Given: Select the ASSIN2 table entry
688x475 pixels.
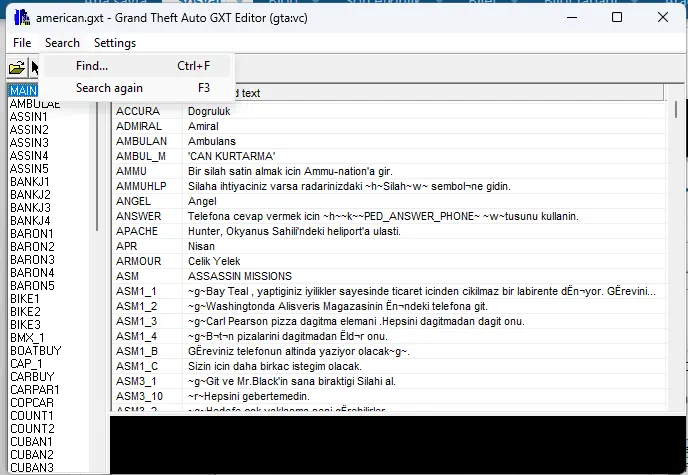Looking at the screenshot, I should tap(29, 130).
